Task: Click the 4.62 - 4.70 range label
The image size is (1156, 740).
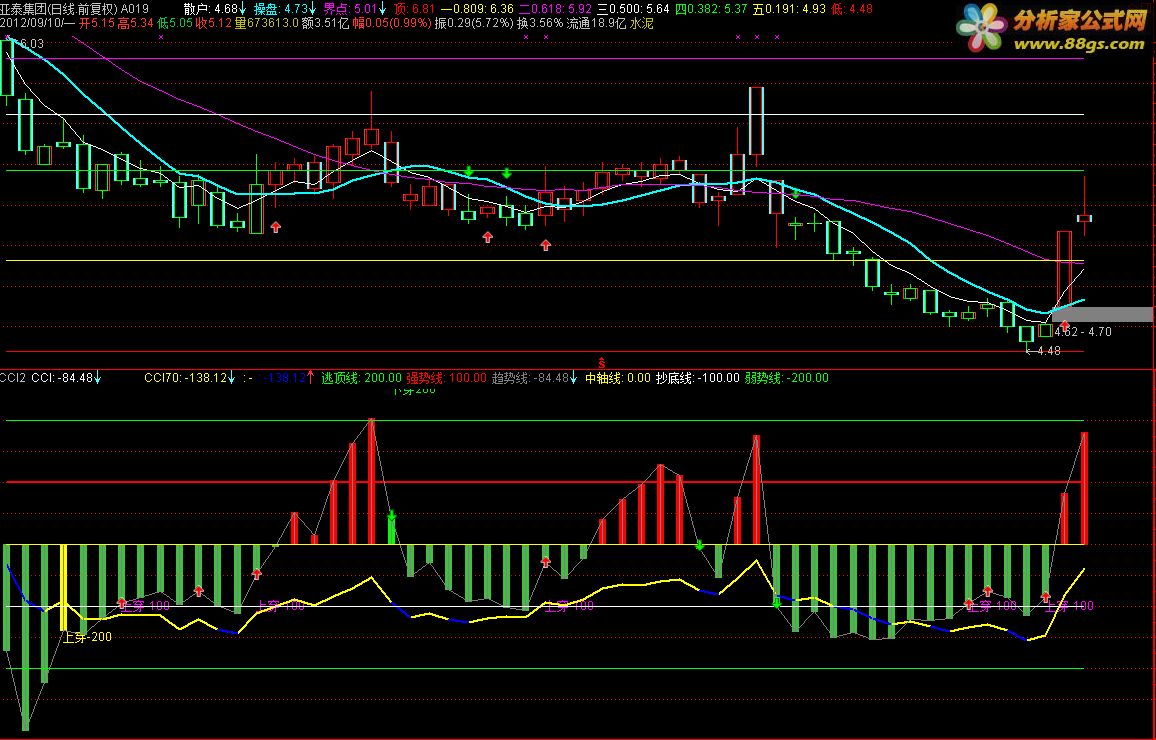Action: [x=1082, y=332]
